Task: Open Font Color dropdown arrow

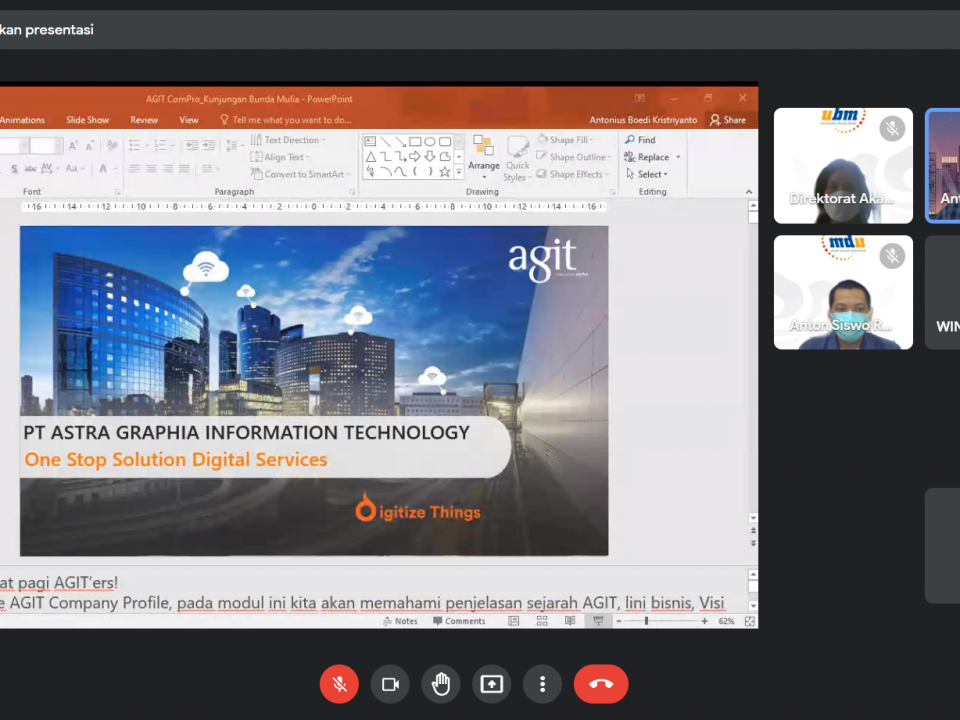Action: [x=115, y=168]
